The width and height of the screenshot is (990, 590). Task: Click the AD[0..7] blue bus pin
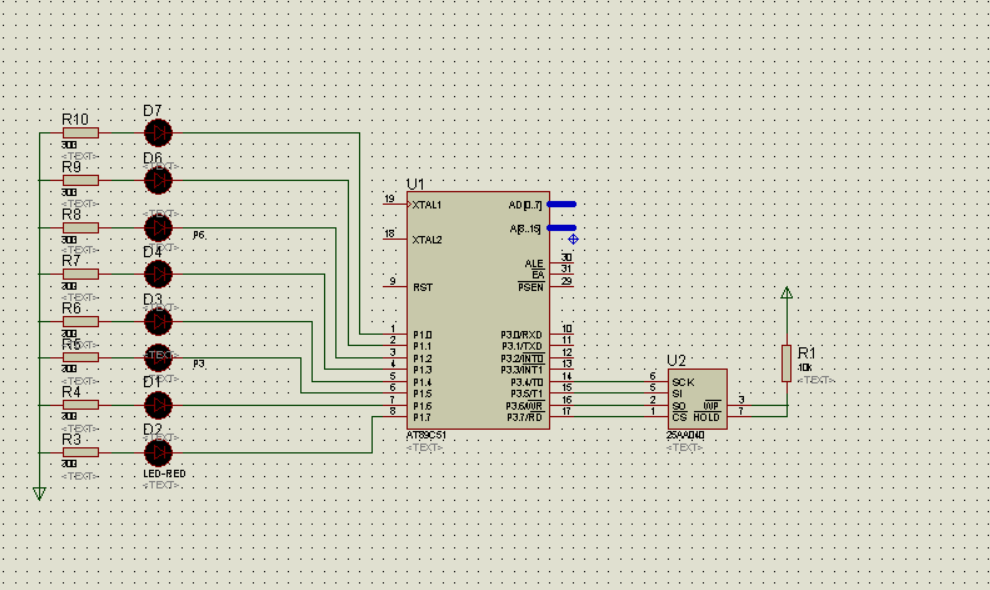[561, 204]
